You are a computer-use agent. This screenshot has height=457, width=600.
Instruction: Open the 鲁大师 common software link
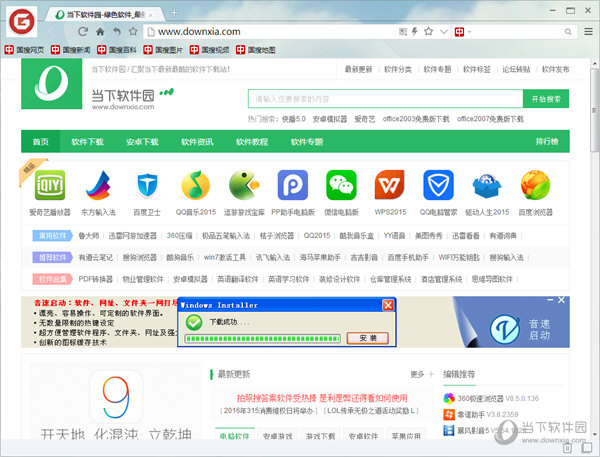[88, 236]
